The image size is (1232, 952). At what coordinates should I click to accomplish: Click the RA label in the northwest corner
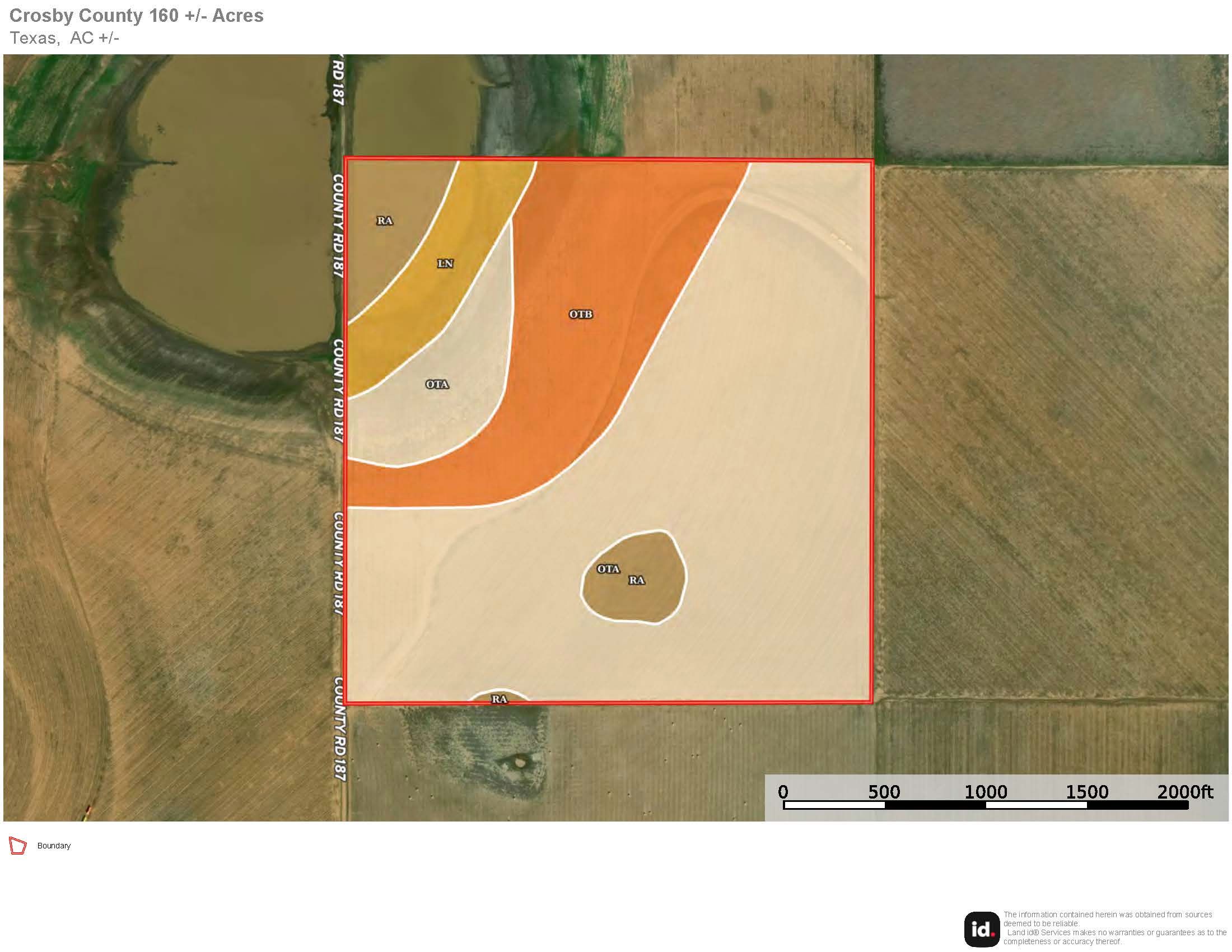[x=385, y=221]
